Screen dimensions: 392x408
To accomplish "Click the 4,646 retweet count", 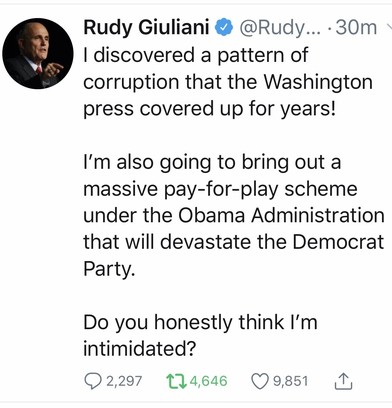I will point(208,381).
